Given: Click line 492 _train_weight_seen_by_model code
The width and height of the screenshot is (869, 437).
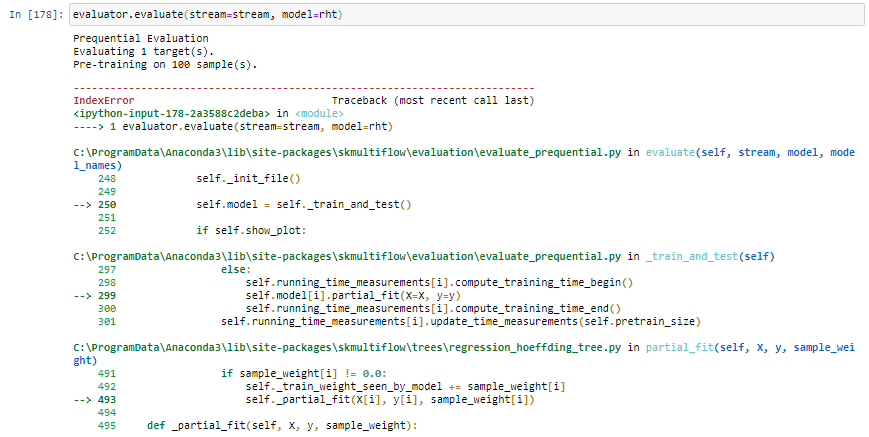Looking at the screenshot, I should (x=405, y=387).
